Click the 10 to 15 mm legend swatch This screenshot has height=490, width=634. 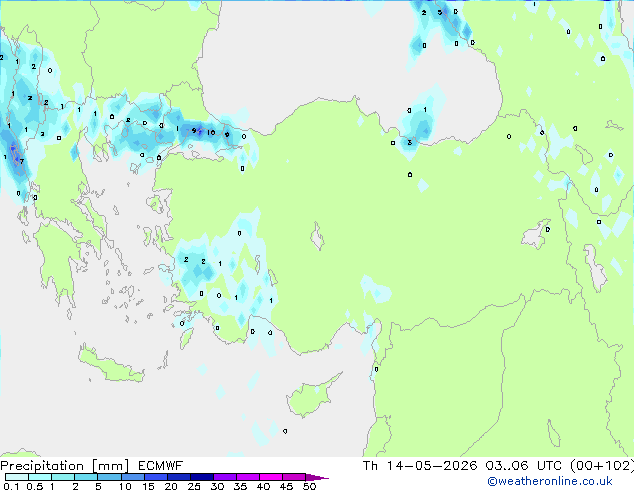tap(132, 477)
